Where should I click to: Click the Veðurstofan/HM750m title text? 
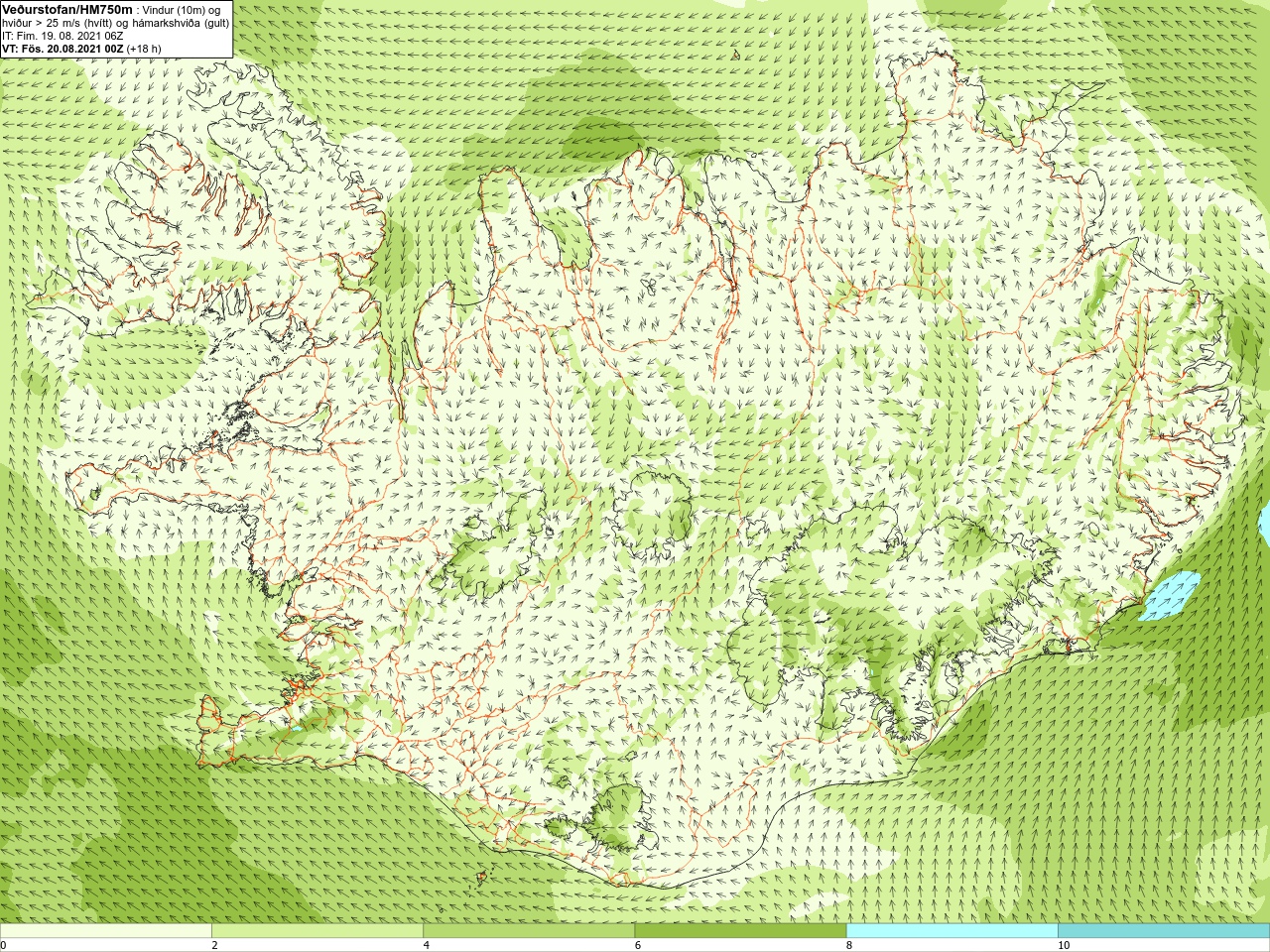point(67,9)
